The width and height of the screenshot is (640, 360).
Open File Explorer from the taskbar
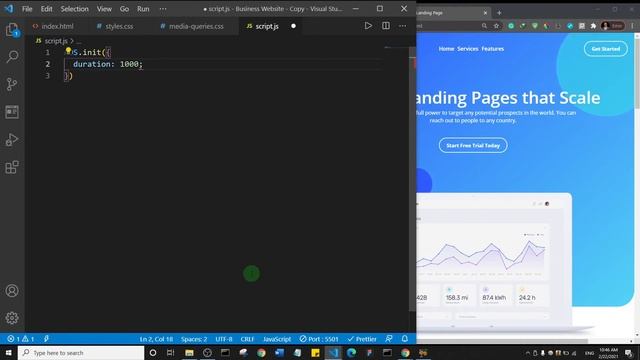tap(189, 353)
